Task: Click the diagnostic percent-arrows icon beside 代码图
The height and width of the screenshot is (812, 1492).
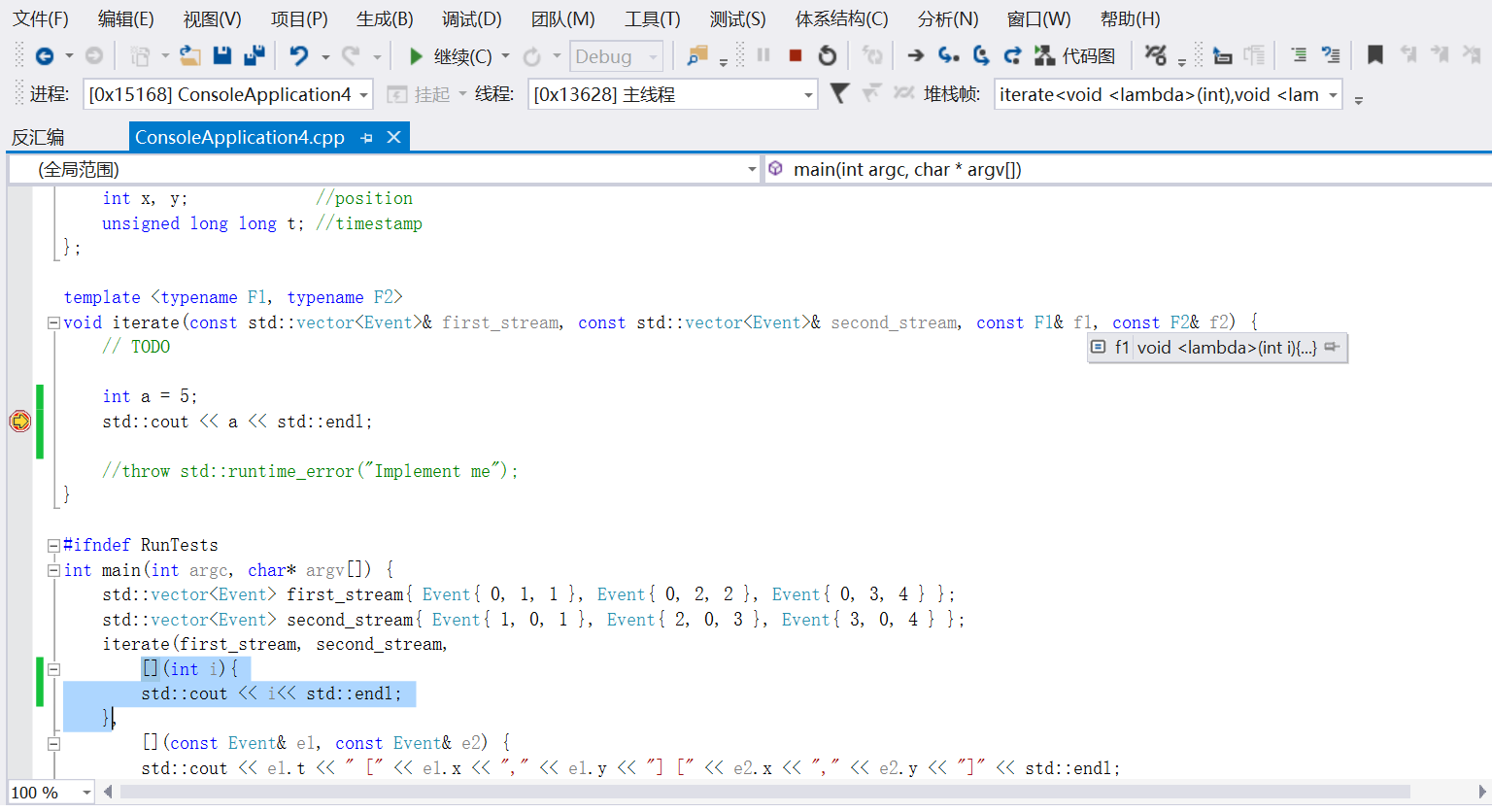Action: tap(1155, 56)
